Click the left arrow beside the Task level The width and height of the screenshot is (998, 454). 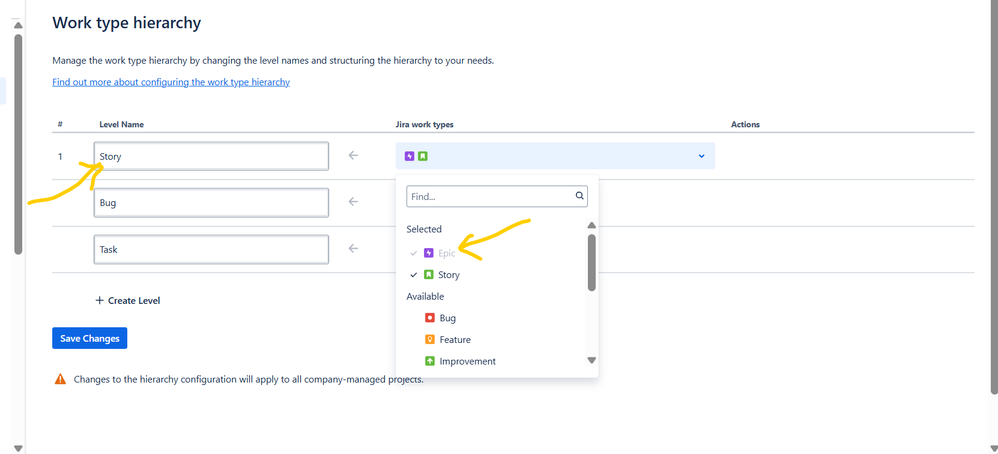[x=353, y=248]
